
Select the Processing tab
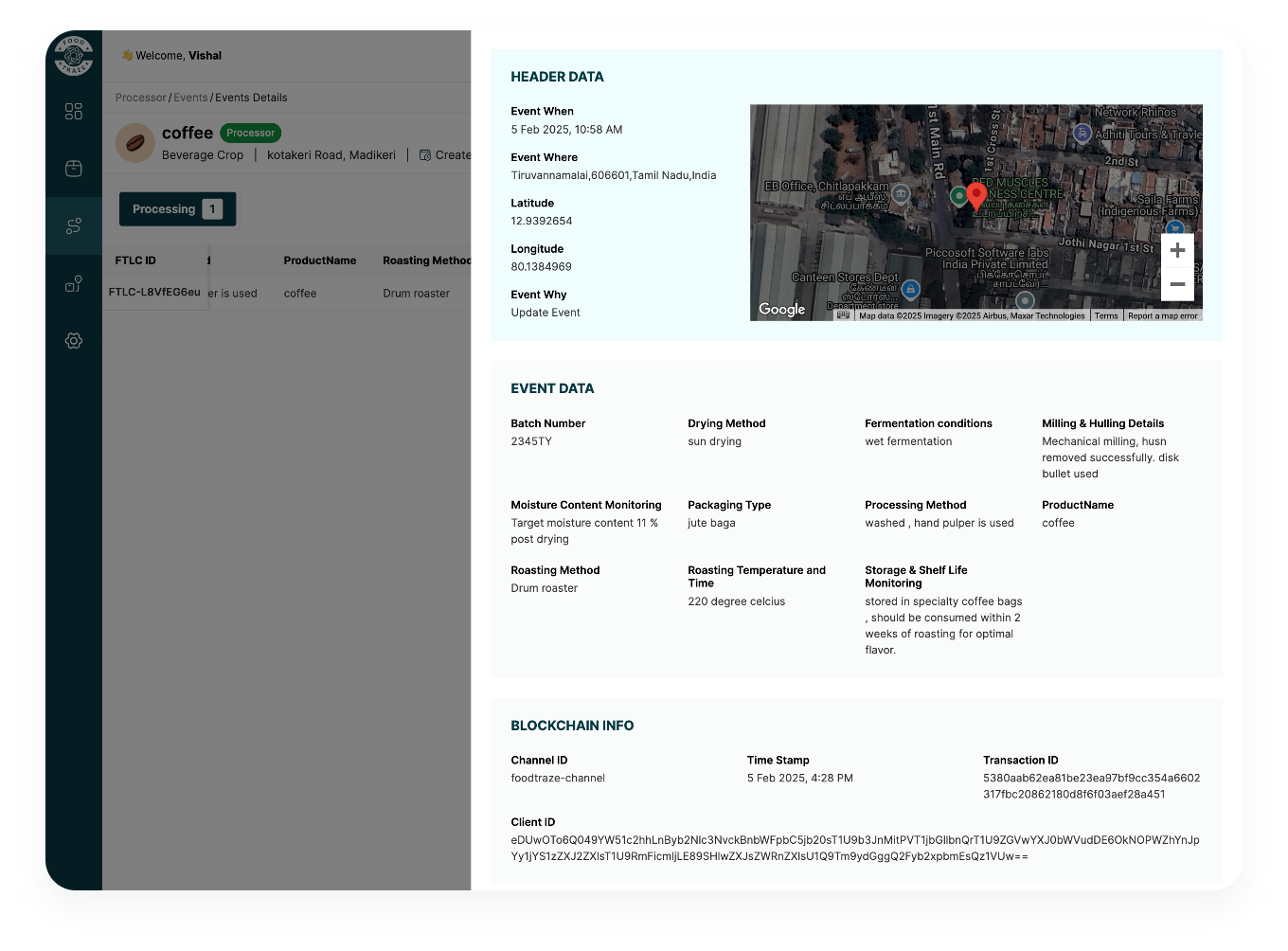click(x=177, y=209)
